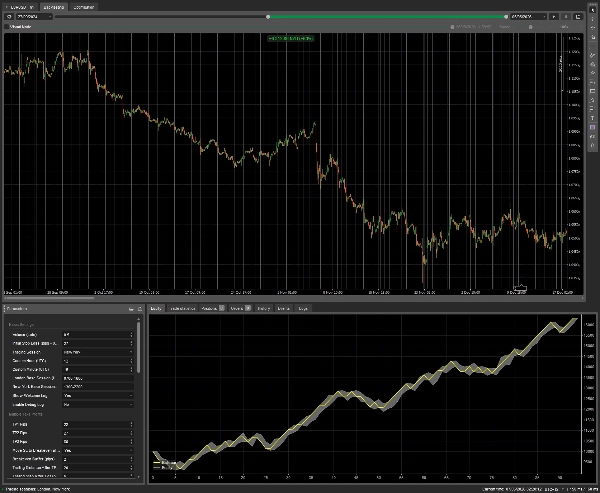Click the bottom-most icon in right drawing toolbar
This screenshot has height=493, width=600.
[x=593, y=145]
